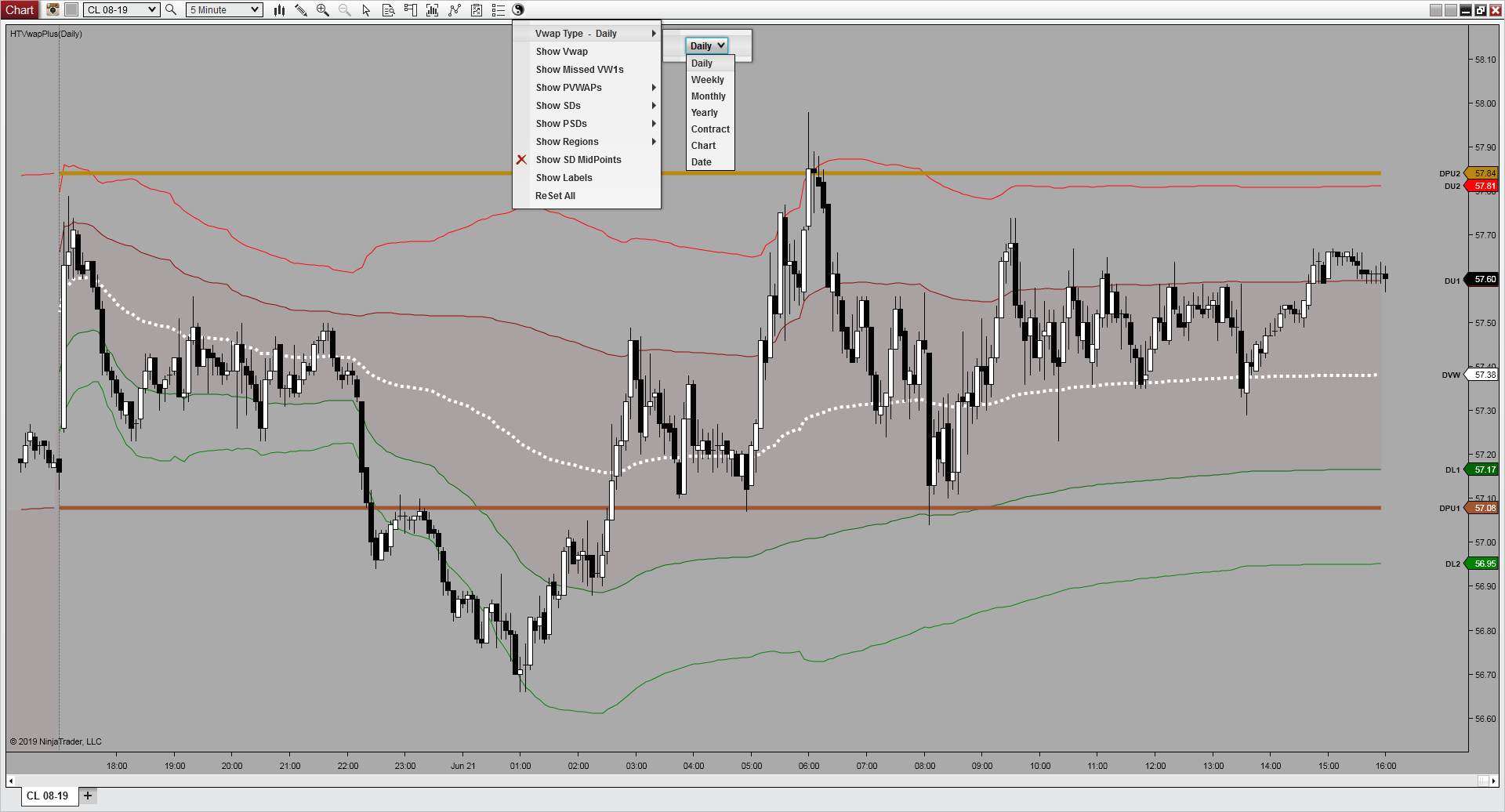Click first gray link square at top right
1505x812 pixels.
1436,10
